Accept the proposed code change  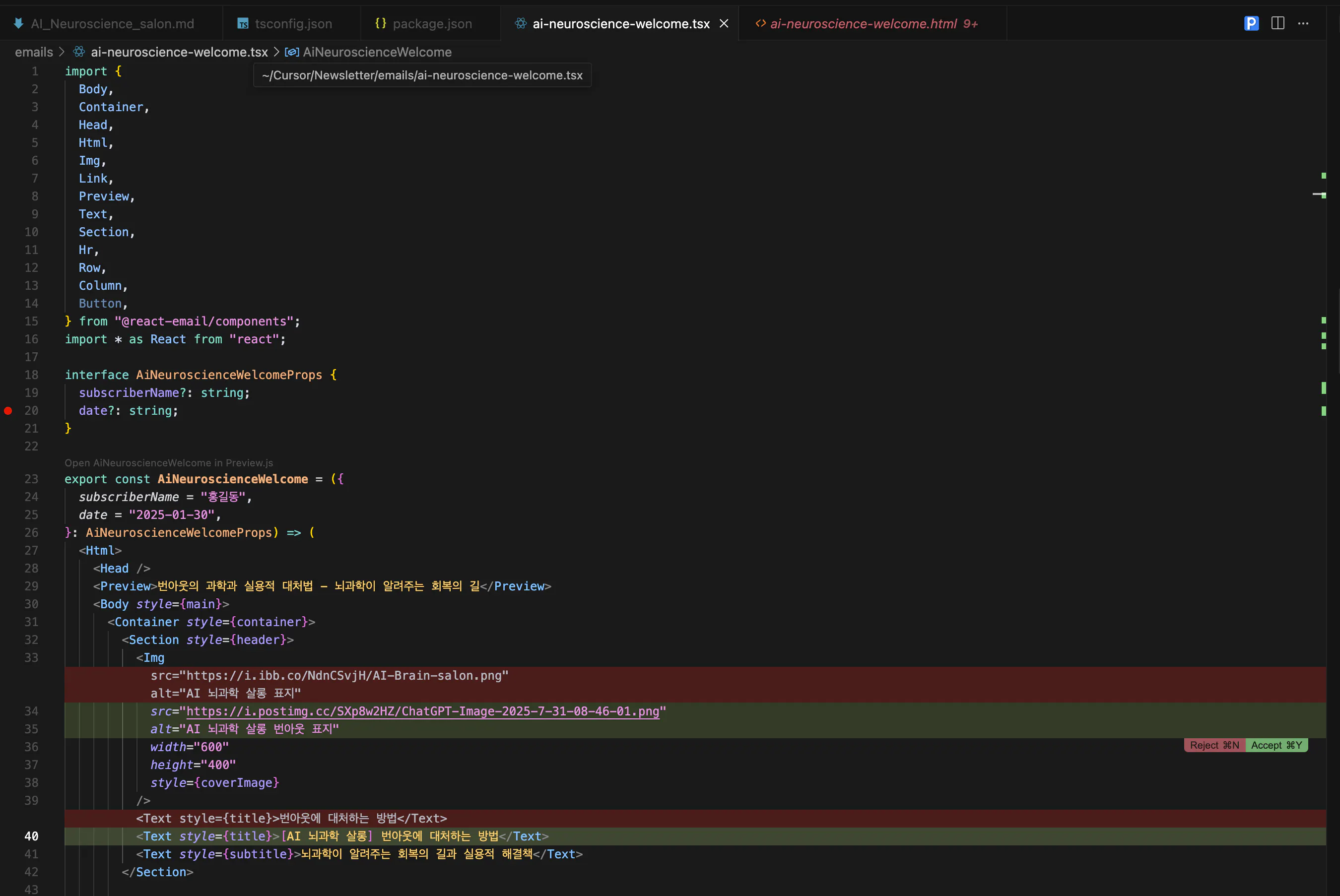coord(1276,745)
